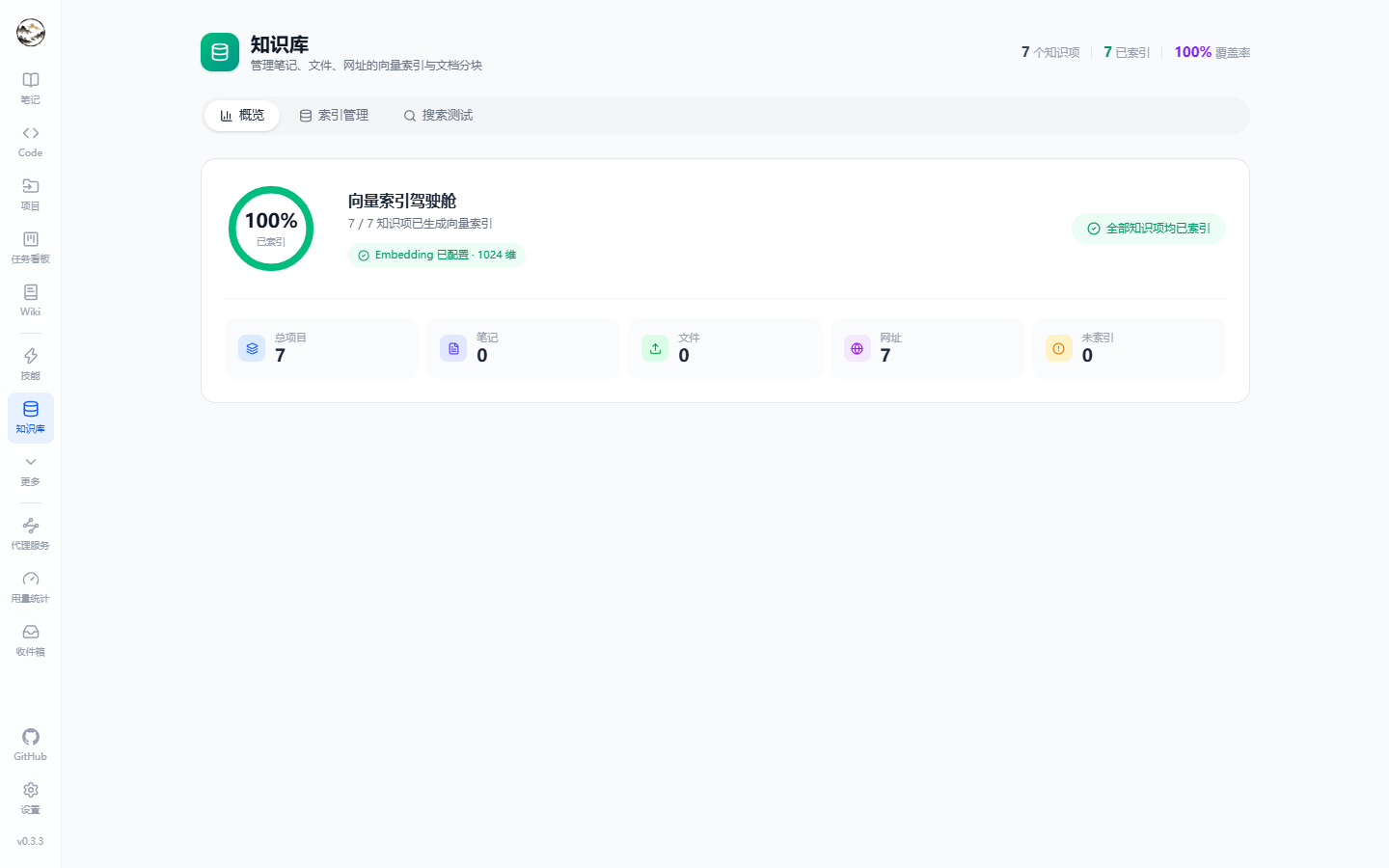Screen dimensions: 1389x868
Task: Open the GitHub link in sidebar
Action: [31, 745]
